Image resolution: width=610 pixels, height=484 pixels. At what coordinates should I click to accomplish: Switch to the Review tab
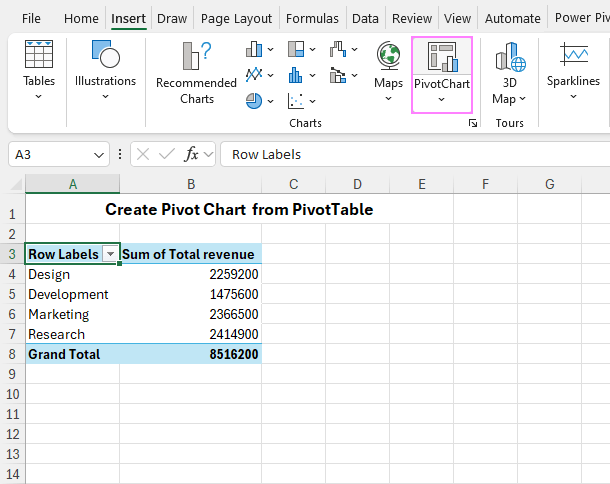click(x=412, y=18)
